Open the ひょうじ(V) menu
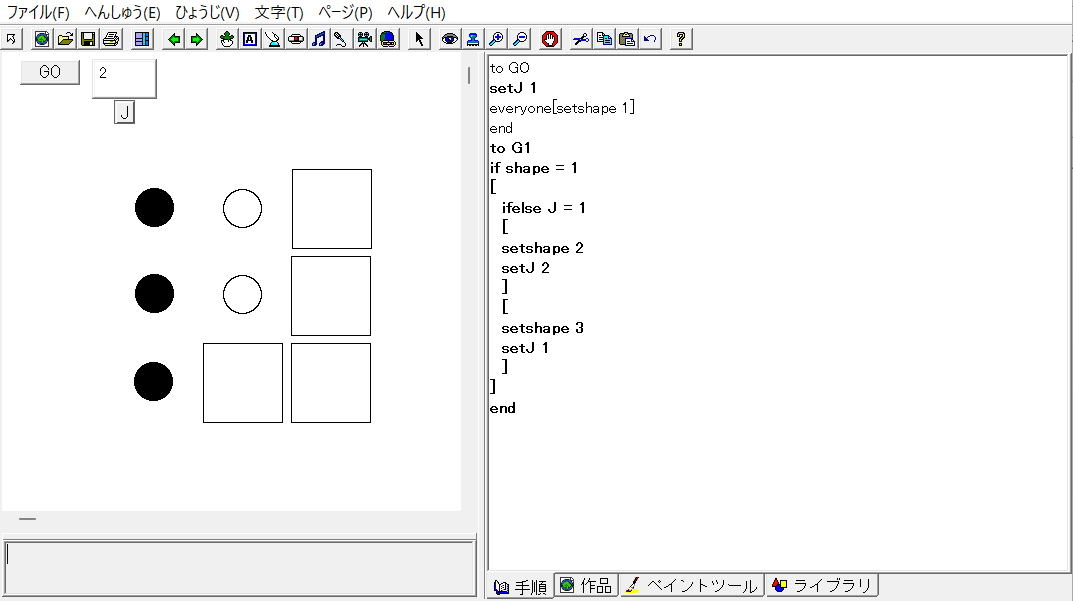Screen dimensions: 1073x601 point(207,12)
